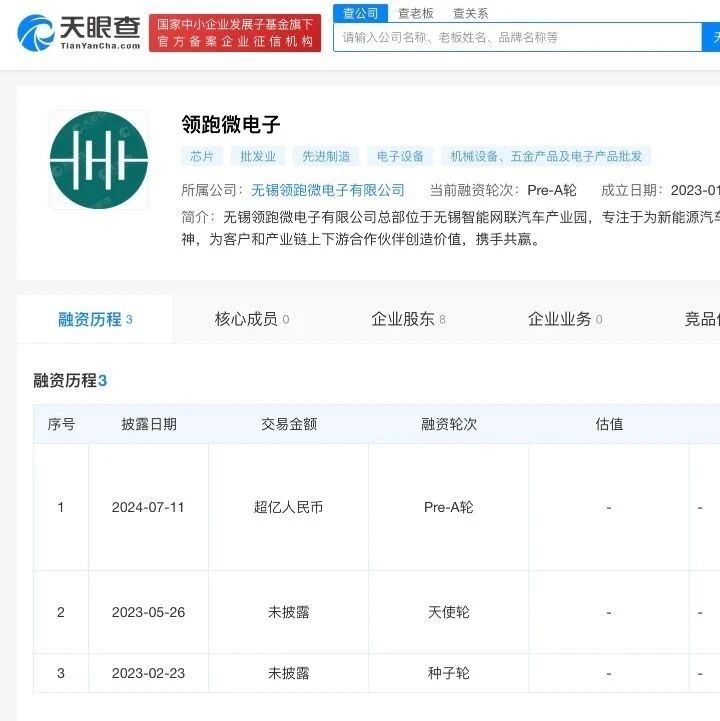Click the 种子轮 round cell
The width and height of the screenshot is (720, 721).
click(449, 673)
